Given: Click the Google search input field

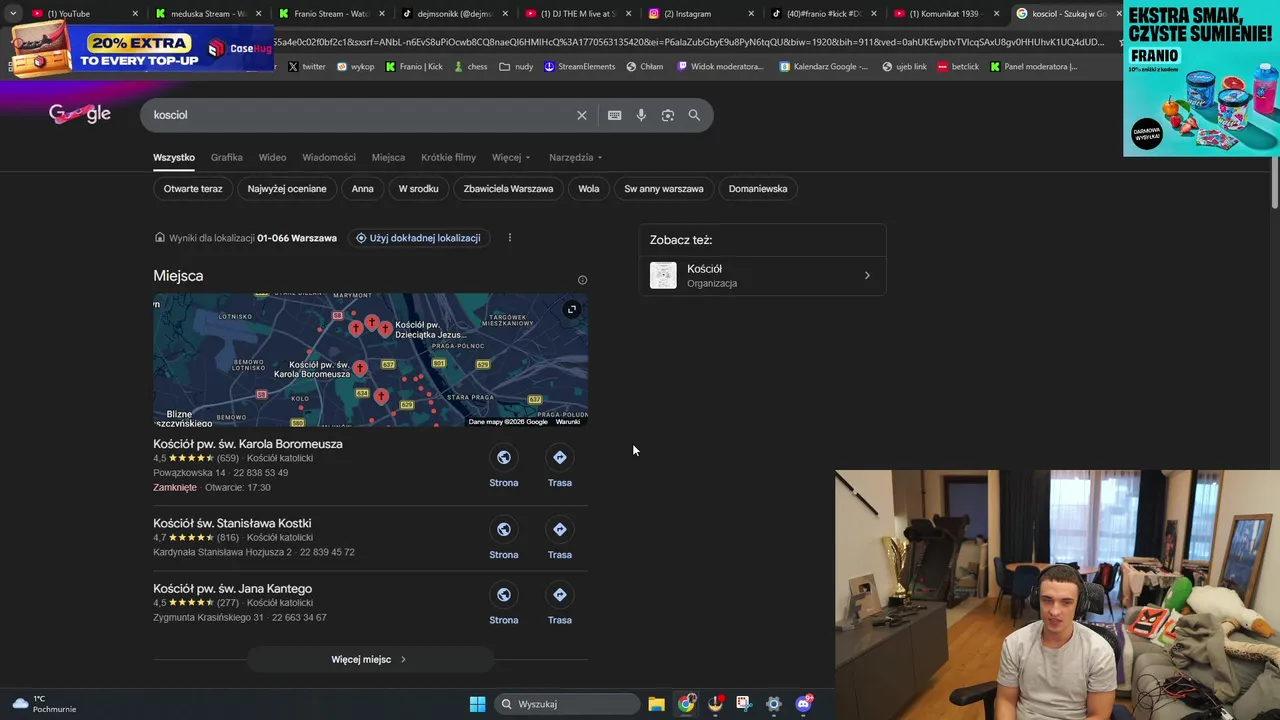Looking at the screenshot, I should coord(360,115).
